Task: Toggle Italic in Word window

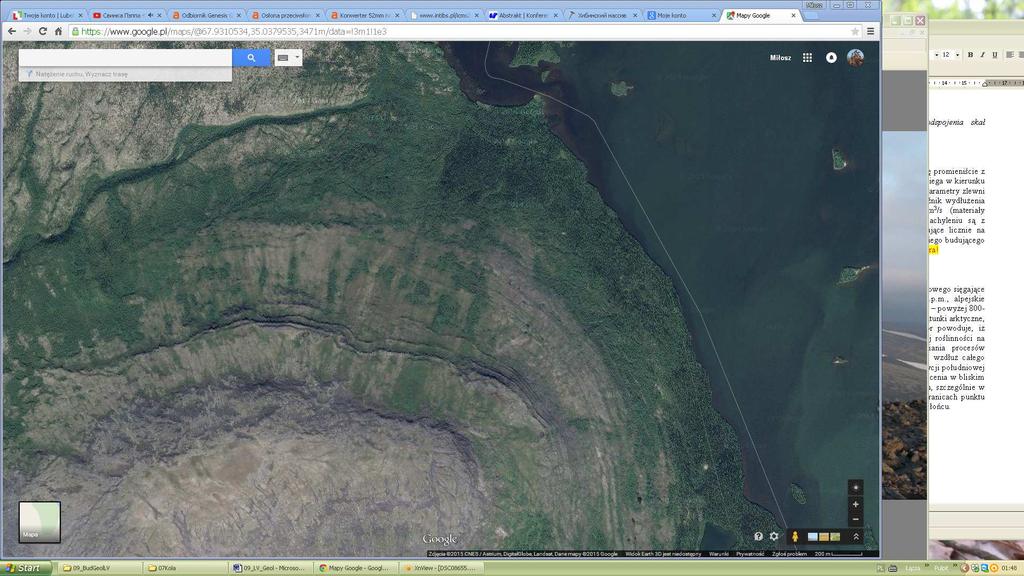Action: pyautogui.click(x=982, y=55)
